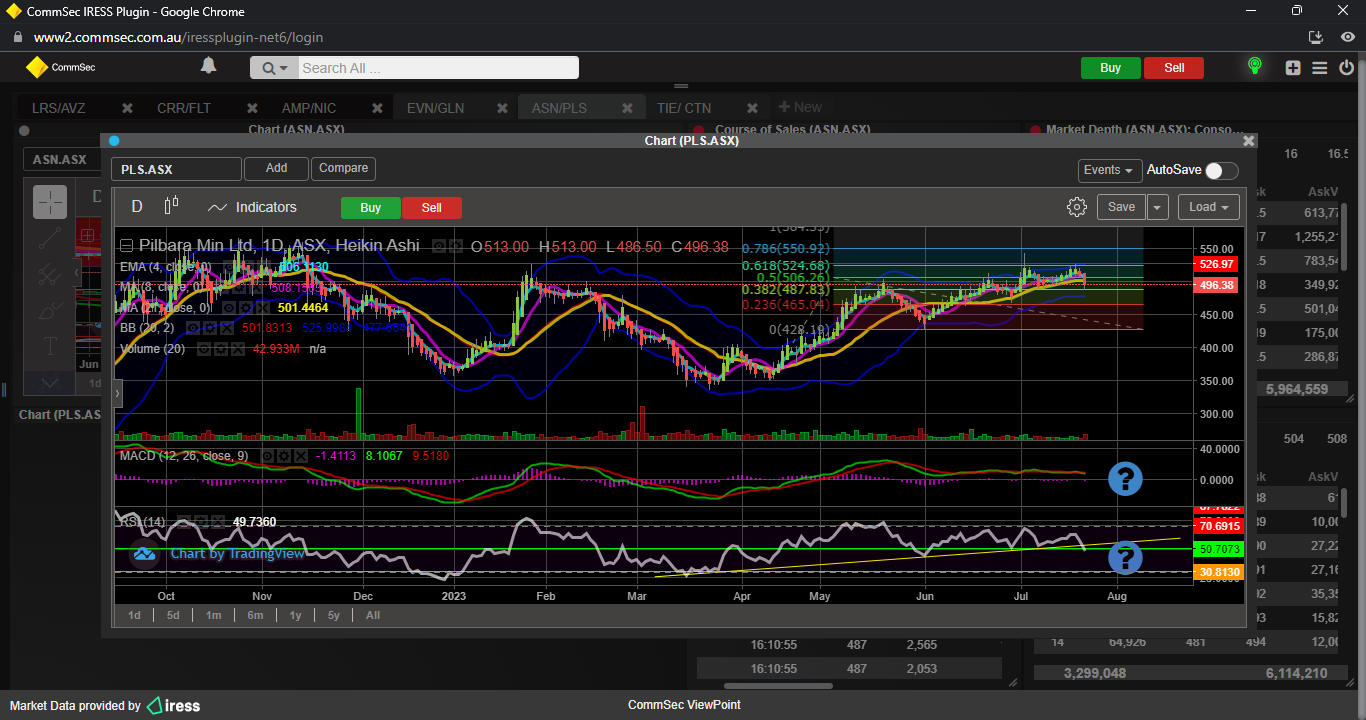Switch to the LRS/AVZ tab
The image size is (1366, 720).
[58, 108]
